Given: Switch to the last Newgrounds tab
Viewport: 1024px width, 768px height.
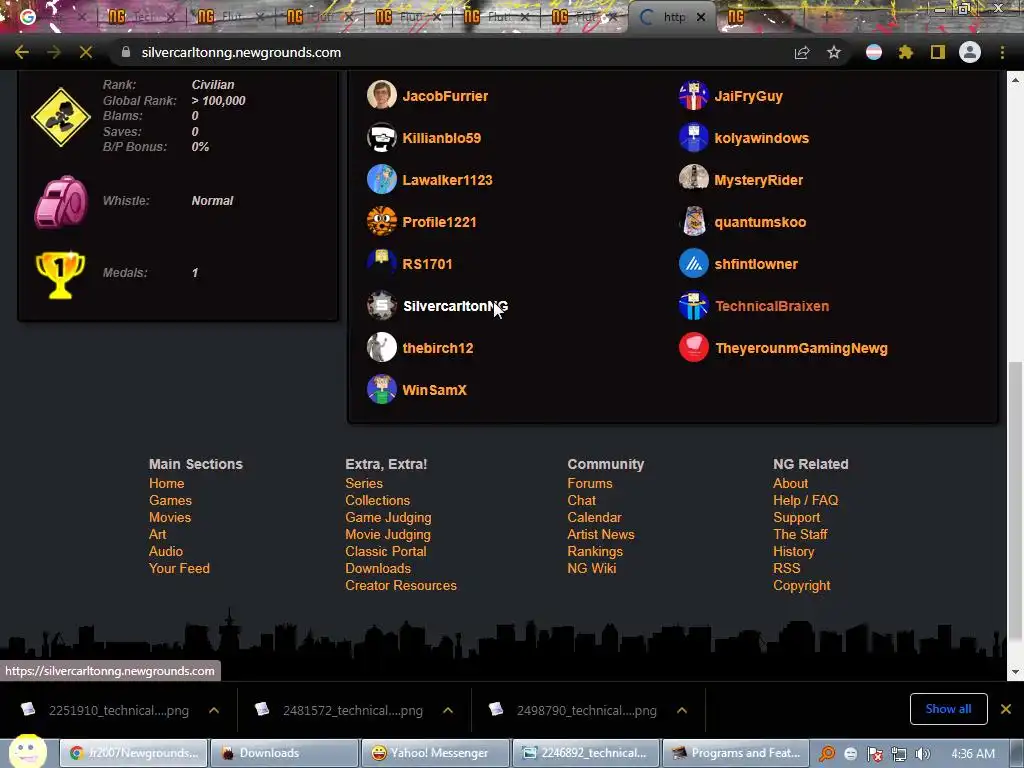Looking at the screenshot, I should [761, 18].
